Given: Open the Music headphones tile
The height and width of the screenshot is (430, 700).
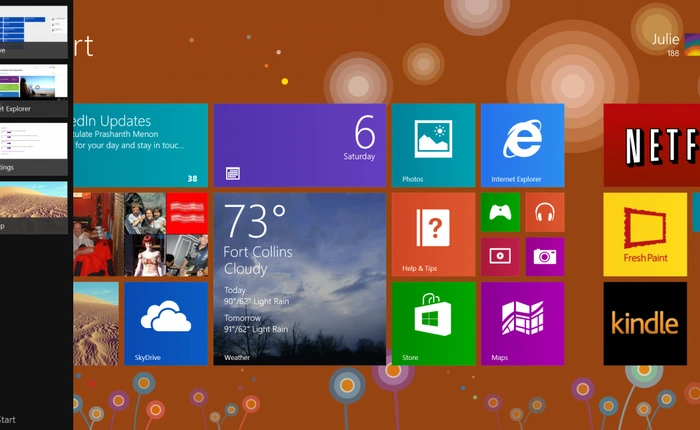Looking at the screenshot, I should (545, 212).
